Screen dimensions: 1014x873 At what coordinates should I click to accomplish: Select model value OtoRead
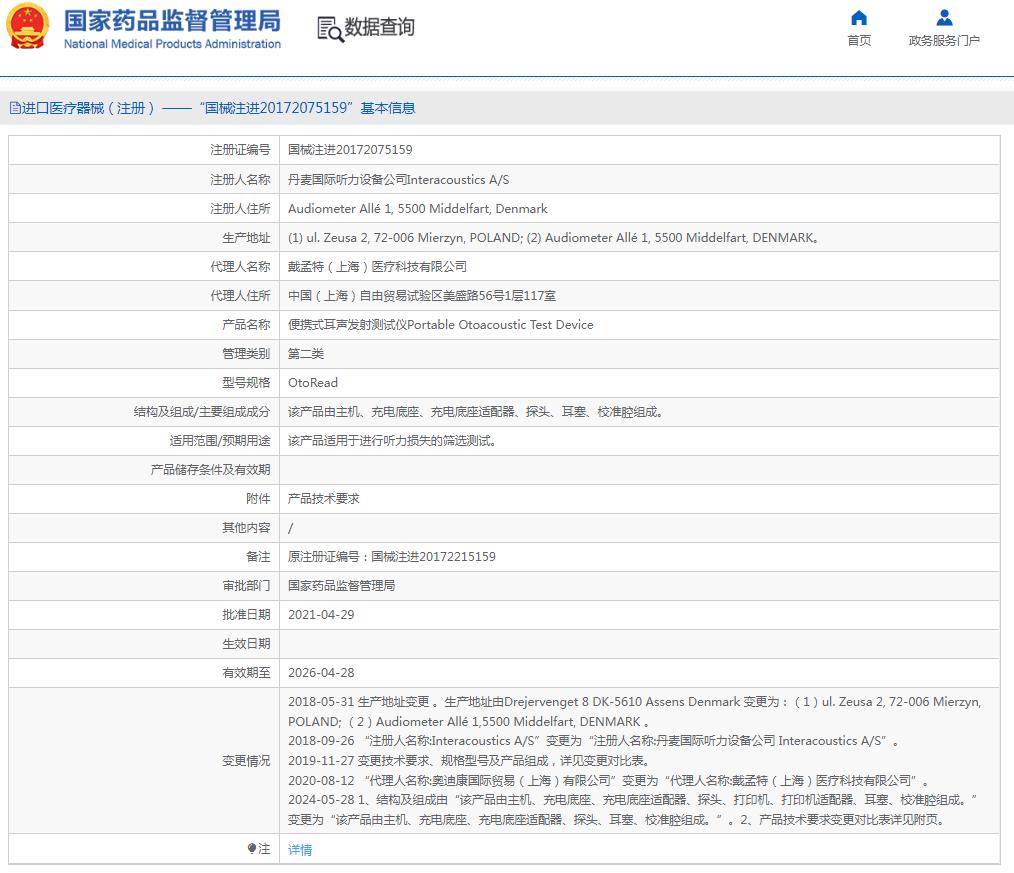pyautogui.click(x=313, y=383)
